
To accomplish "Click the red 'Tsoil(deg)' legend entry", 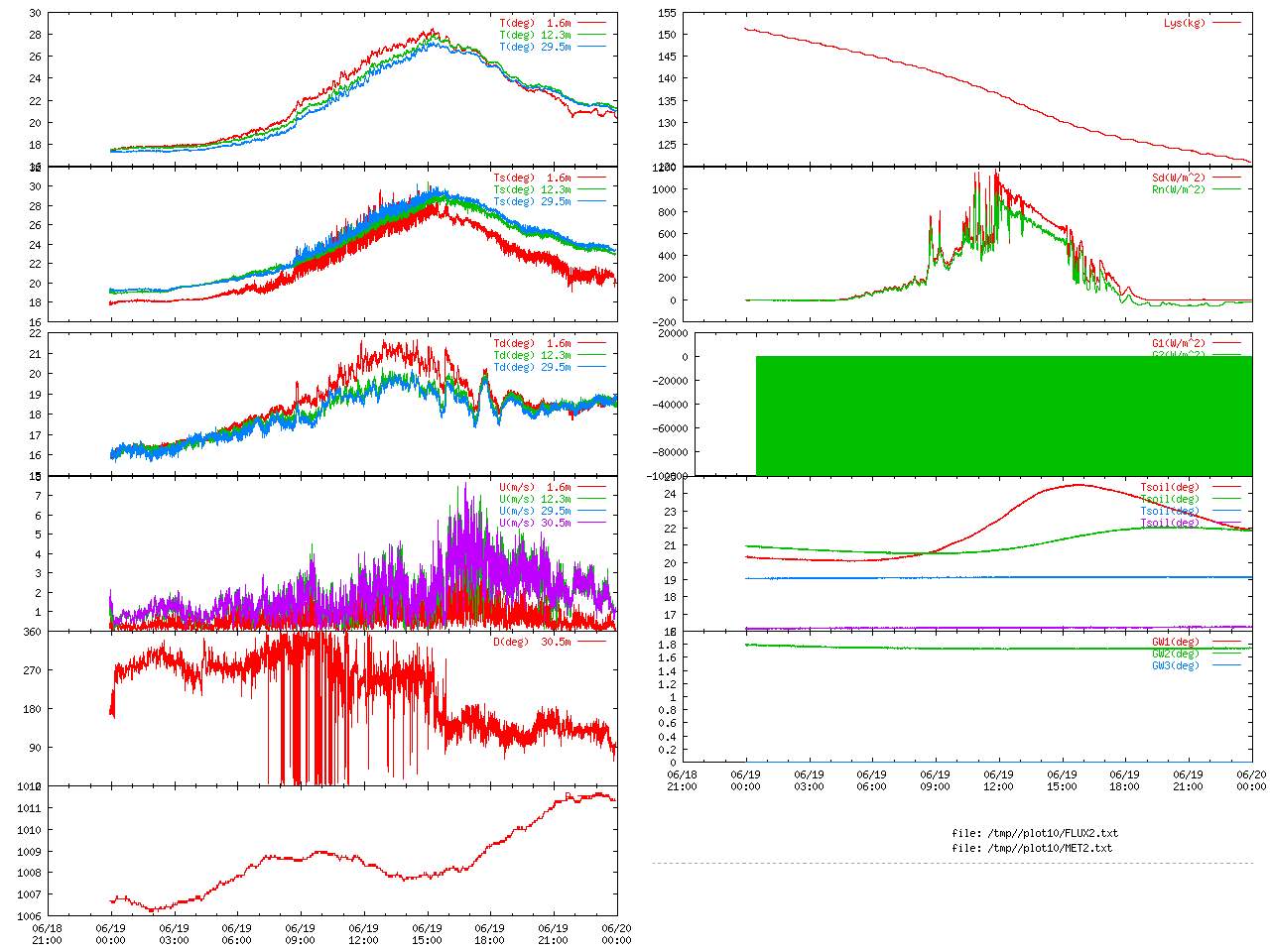I will [1170, 488].
